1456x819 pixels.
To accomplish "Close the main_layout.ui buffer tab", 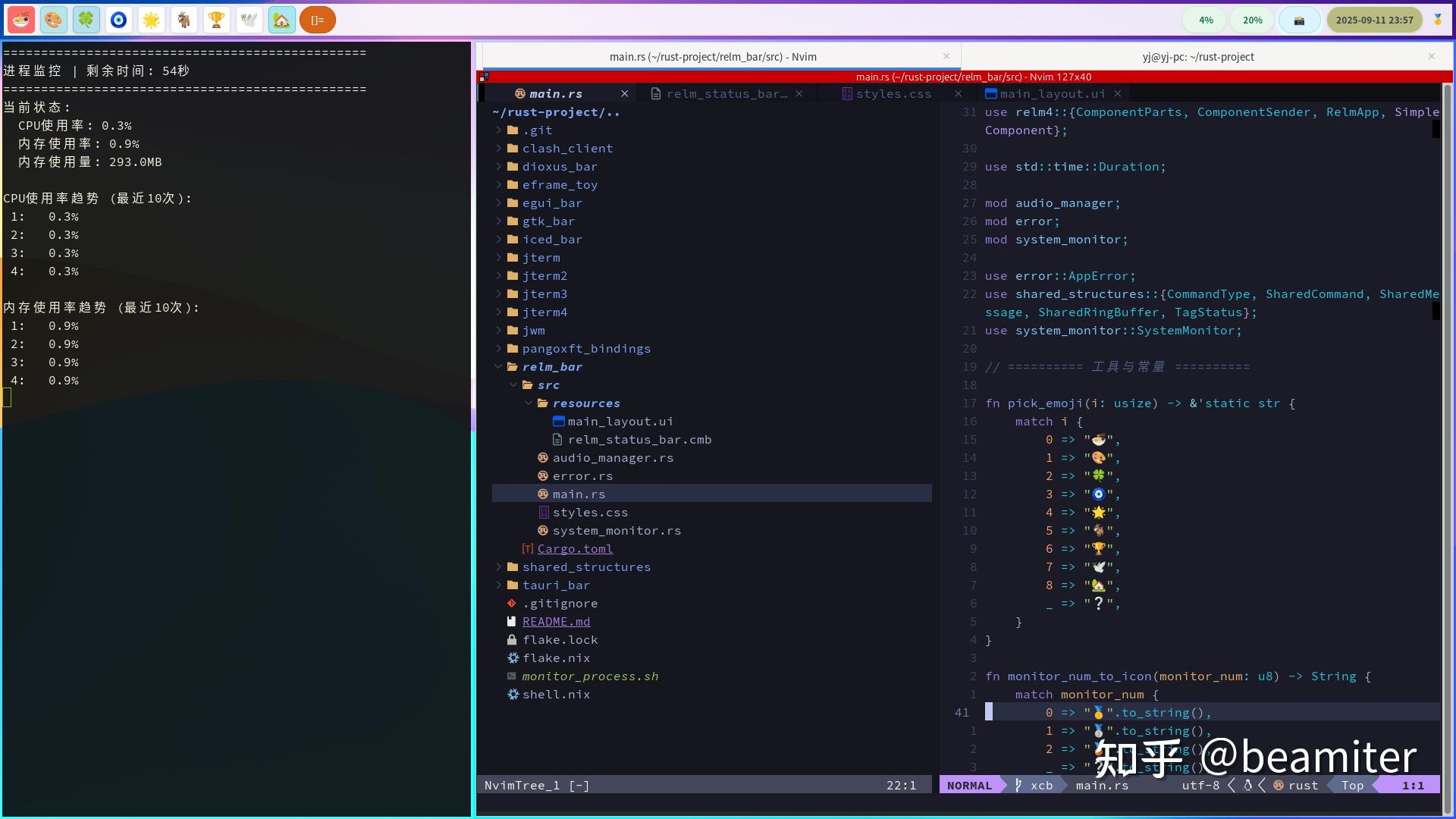I will click(1118, 94).
